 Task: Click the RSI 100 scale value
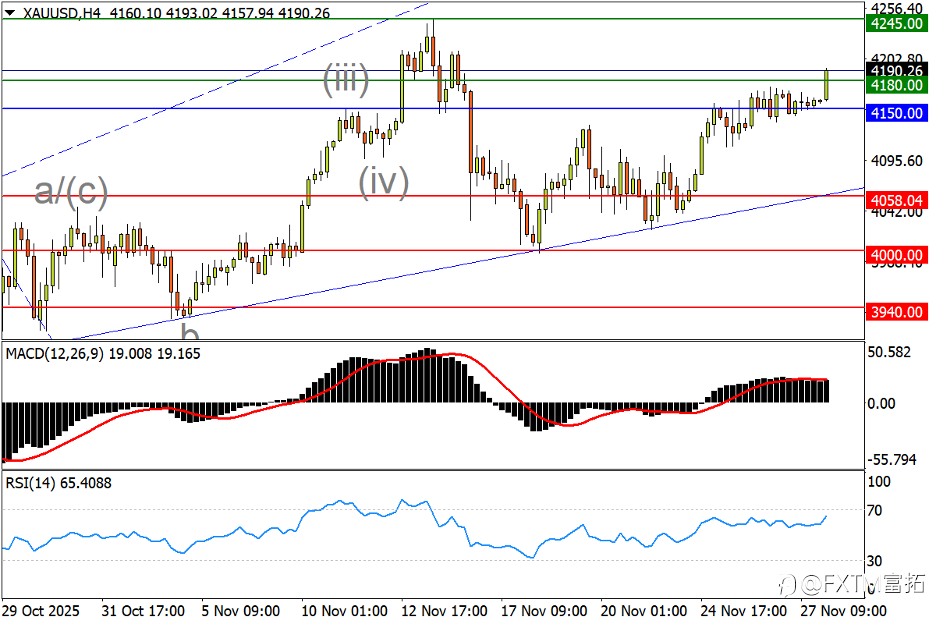(x=879, y=481)
